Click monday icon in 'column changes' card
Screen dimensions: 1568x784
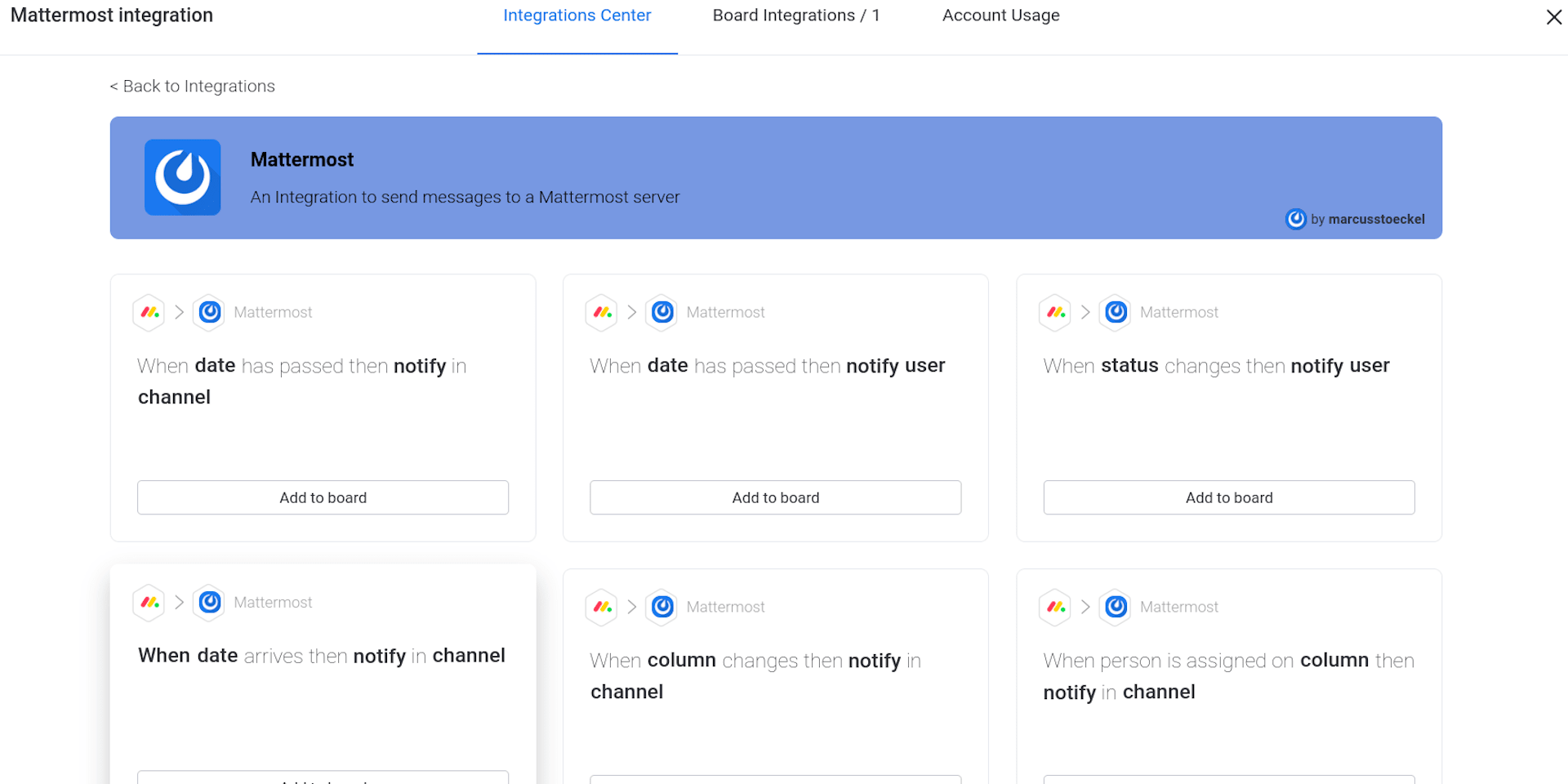point(602,607)
